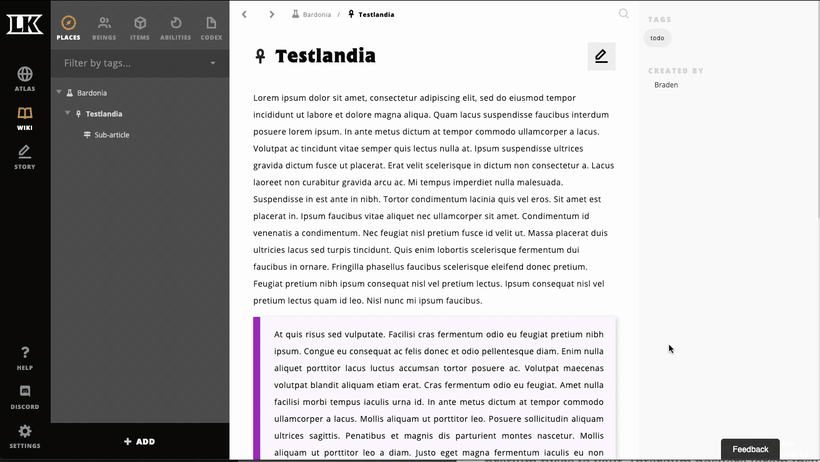
Task: Go forward with the right chevron
Action: (x=271, y=14)
